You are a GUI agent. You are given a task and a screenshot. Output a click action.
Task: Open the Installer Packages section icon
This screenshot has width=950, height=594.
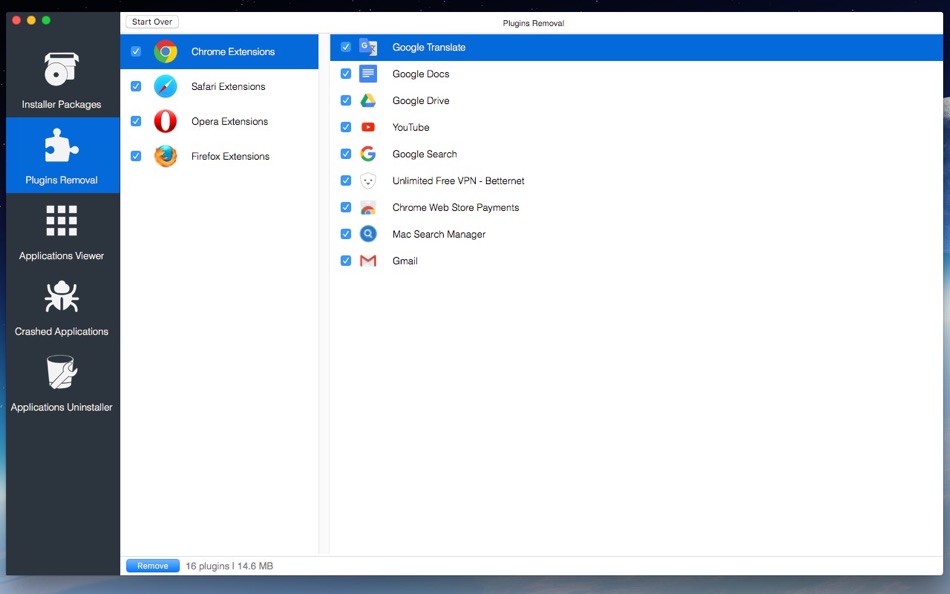61,71
